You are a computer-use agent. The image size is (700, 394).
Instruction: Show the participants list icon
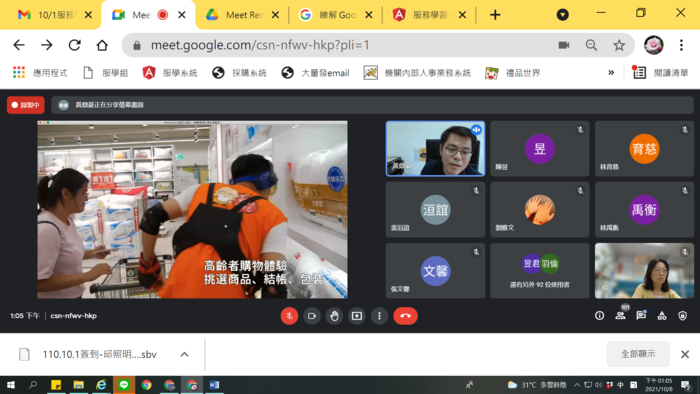(x=620, y=315)
